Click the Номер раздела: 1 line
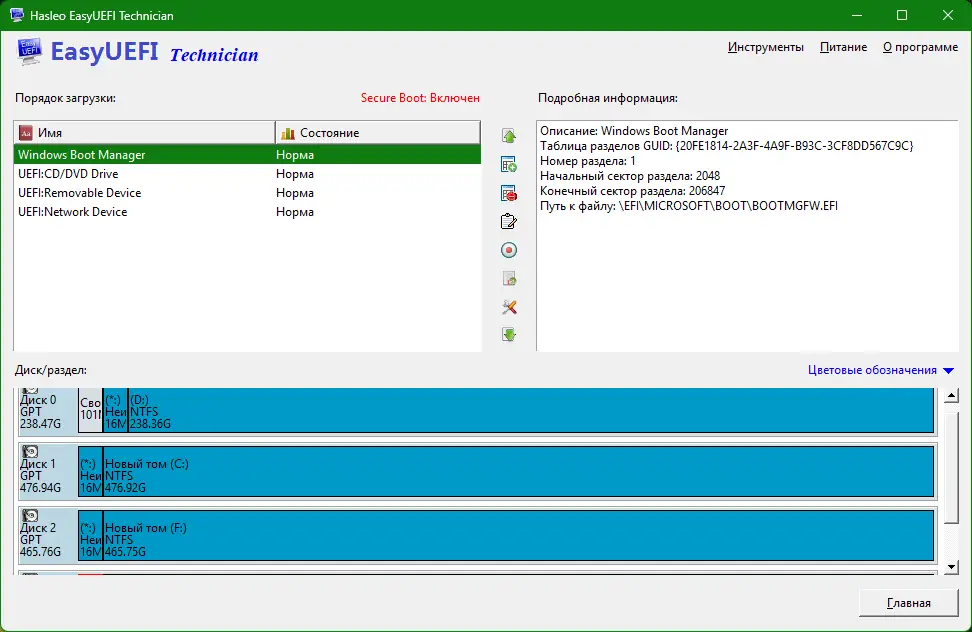 point(588,161)
